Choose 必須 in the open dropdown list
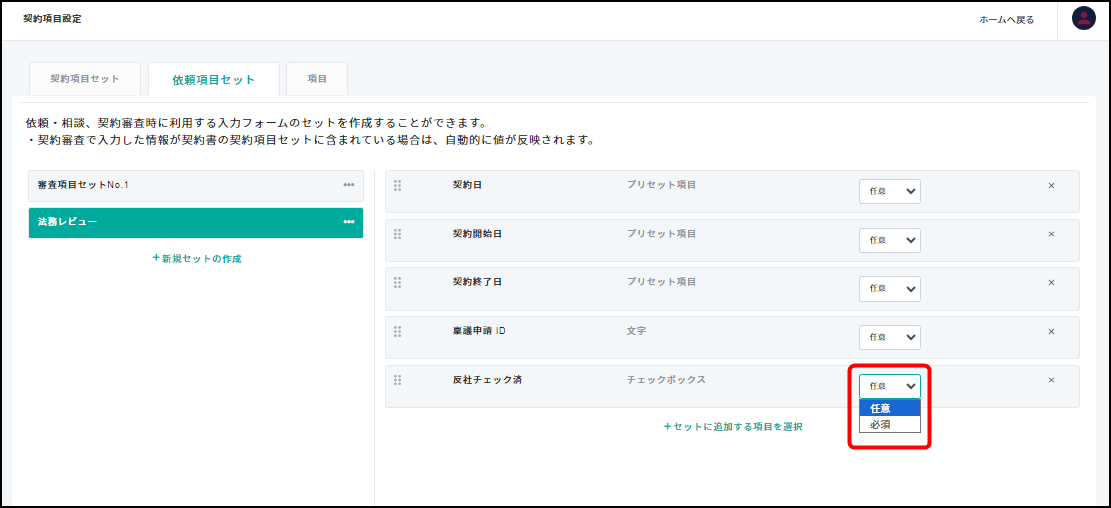1111x508 pixels. (x=890, y=424)
